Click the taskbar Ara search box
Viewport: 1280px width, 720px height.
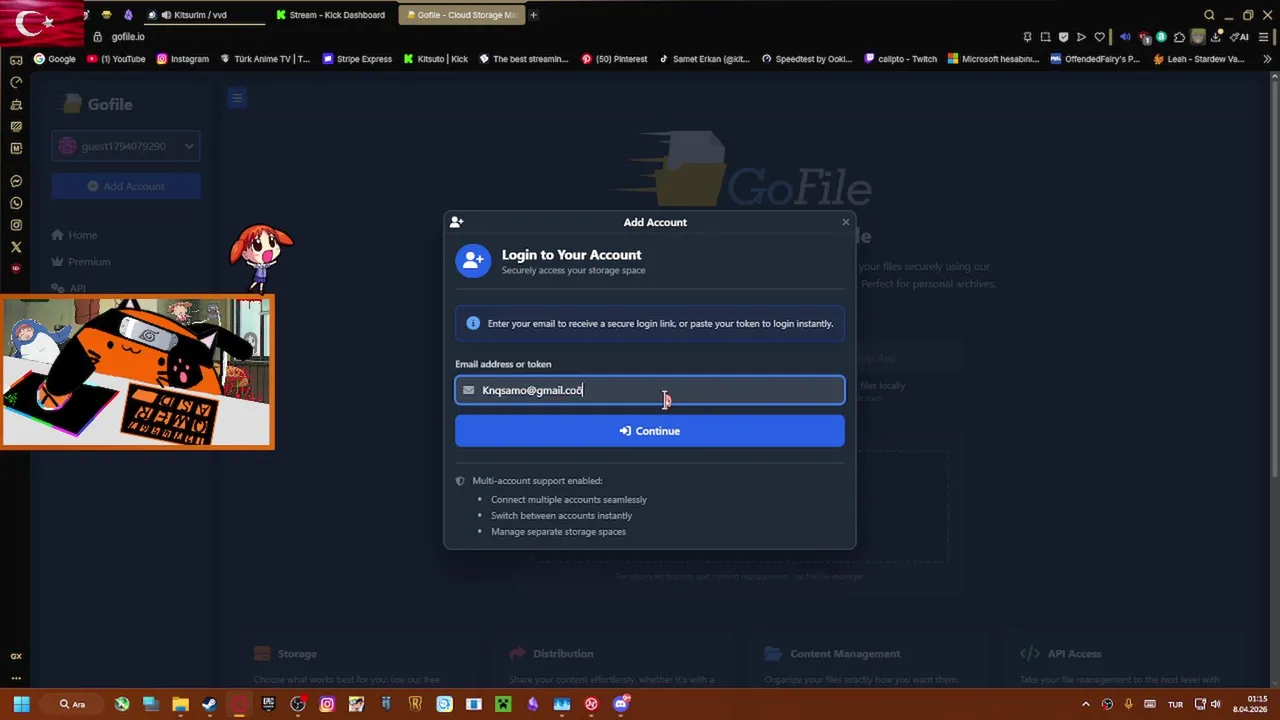[73, 704]
